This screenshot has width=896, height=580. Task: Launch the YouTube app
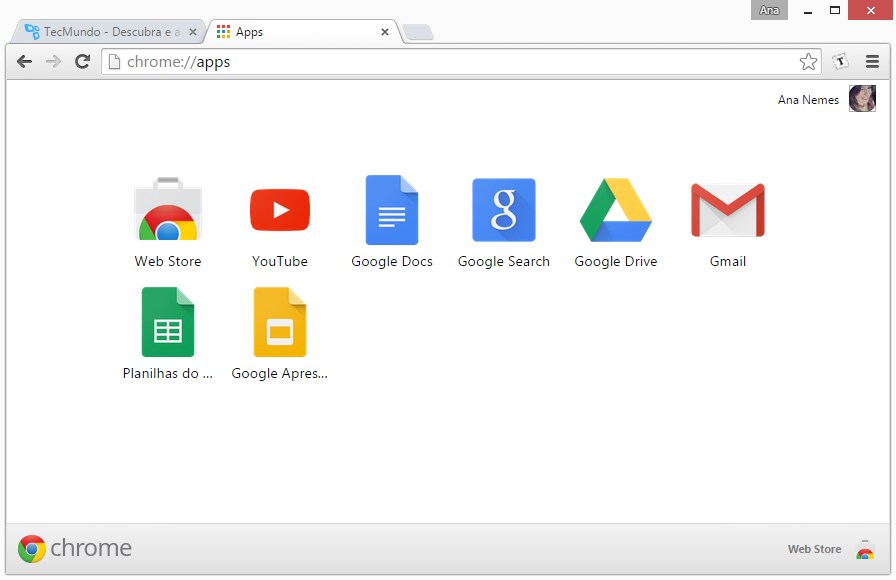[280, 210]
